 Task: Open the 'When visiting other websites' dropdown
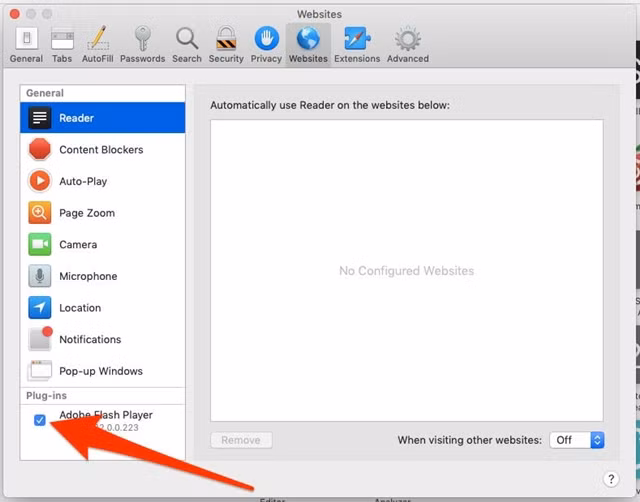pyautogui.click(x=579, y=440)
